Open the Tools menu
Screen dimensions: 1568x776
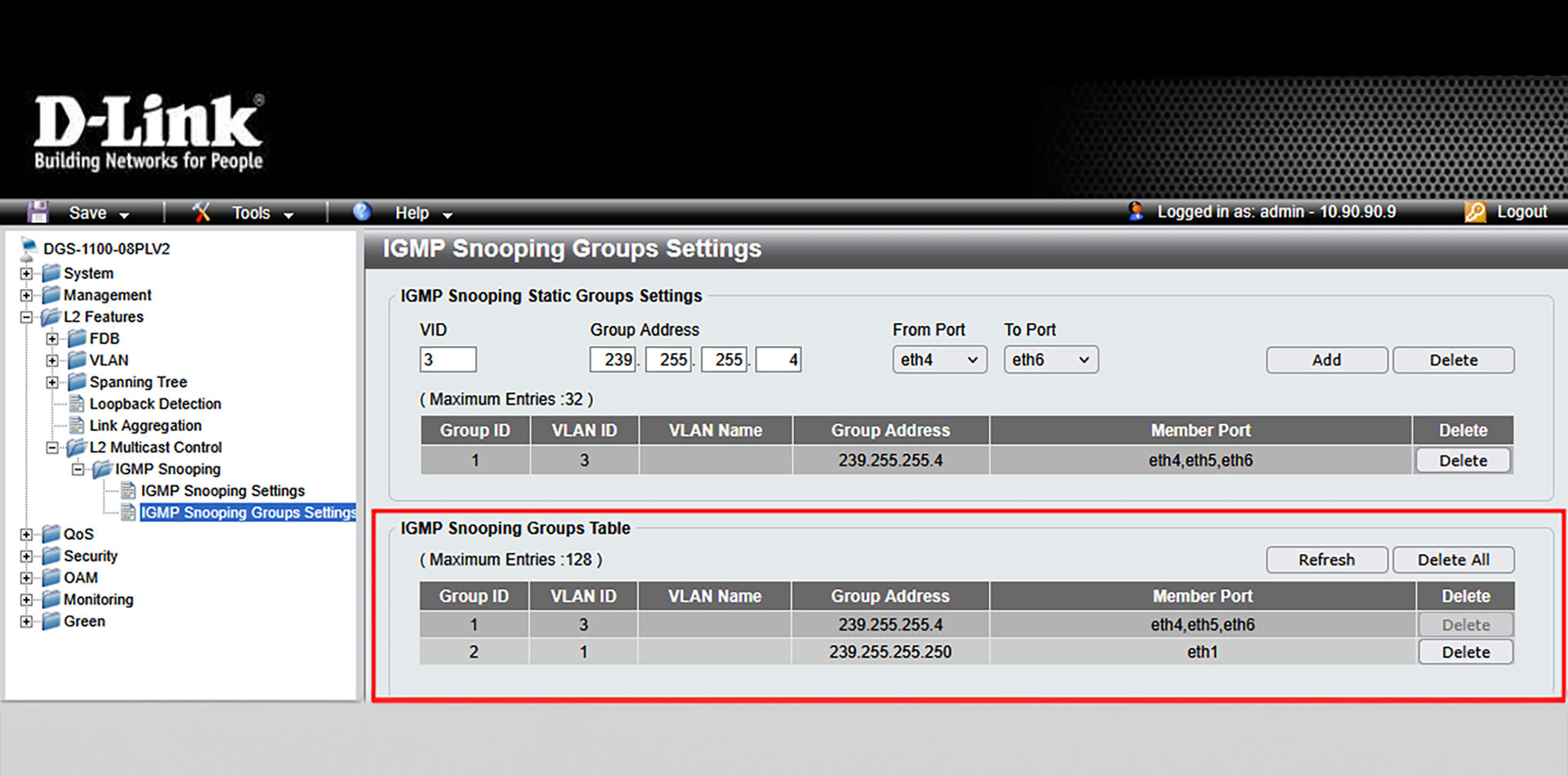point(261,213)
